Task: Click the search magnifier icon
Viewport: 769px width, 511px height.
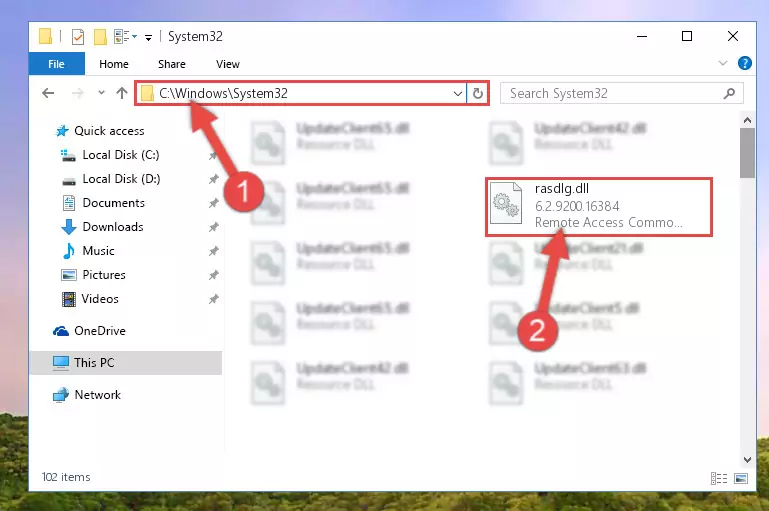Action: [729, 93]
